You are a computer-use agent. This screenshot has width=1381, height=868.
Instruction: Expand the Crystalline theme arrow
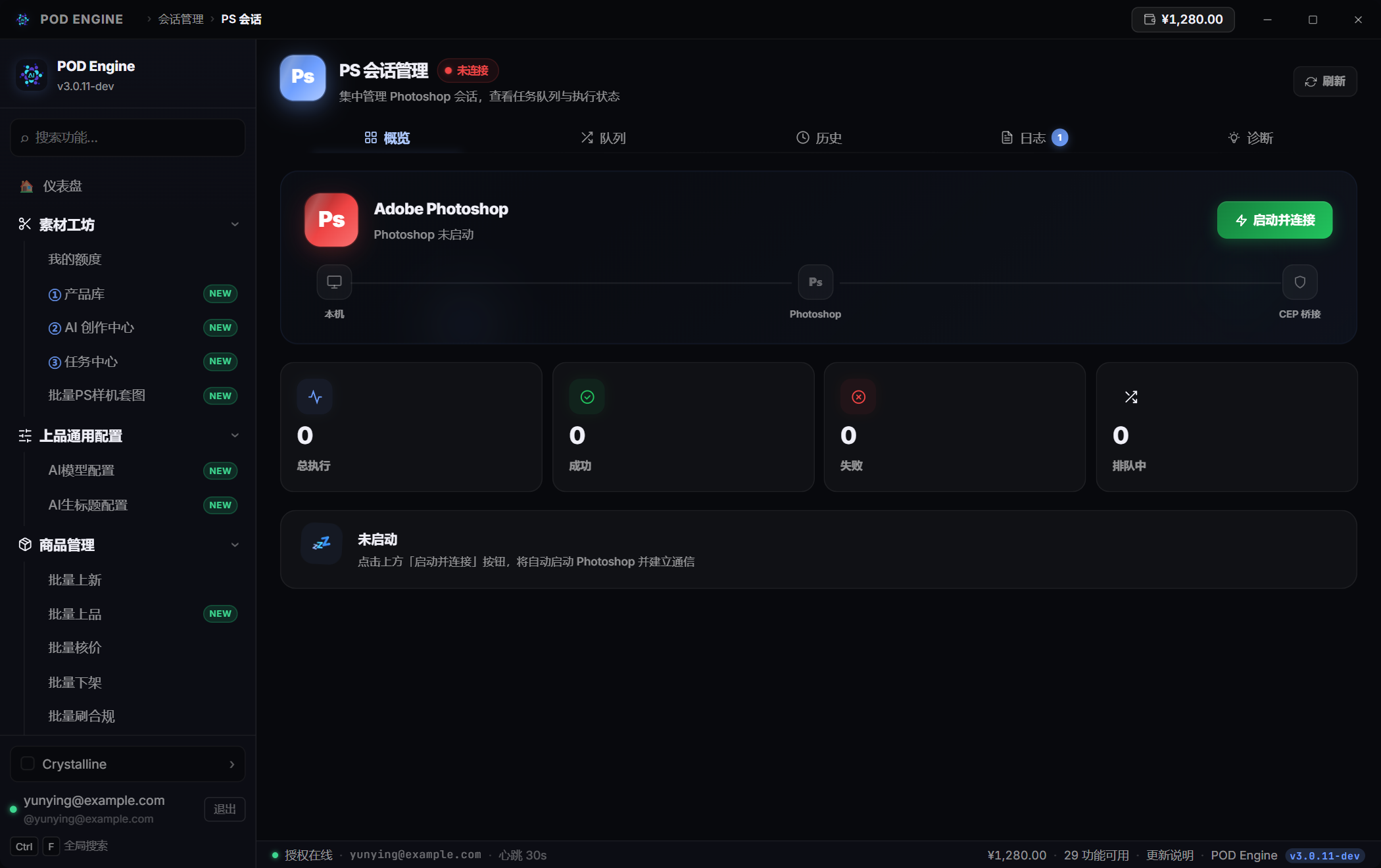[x=231, y=764]
